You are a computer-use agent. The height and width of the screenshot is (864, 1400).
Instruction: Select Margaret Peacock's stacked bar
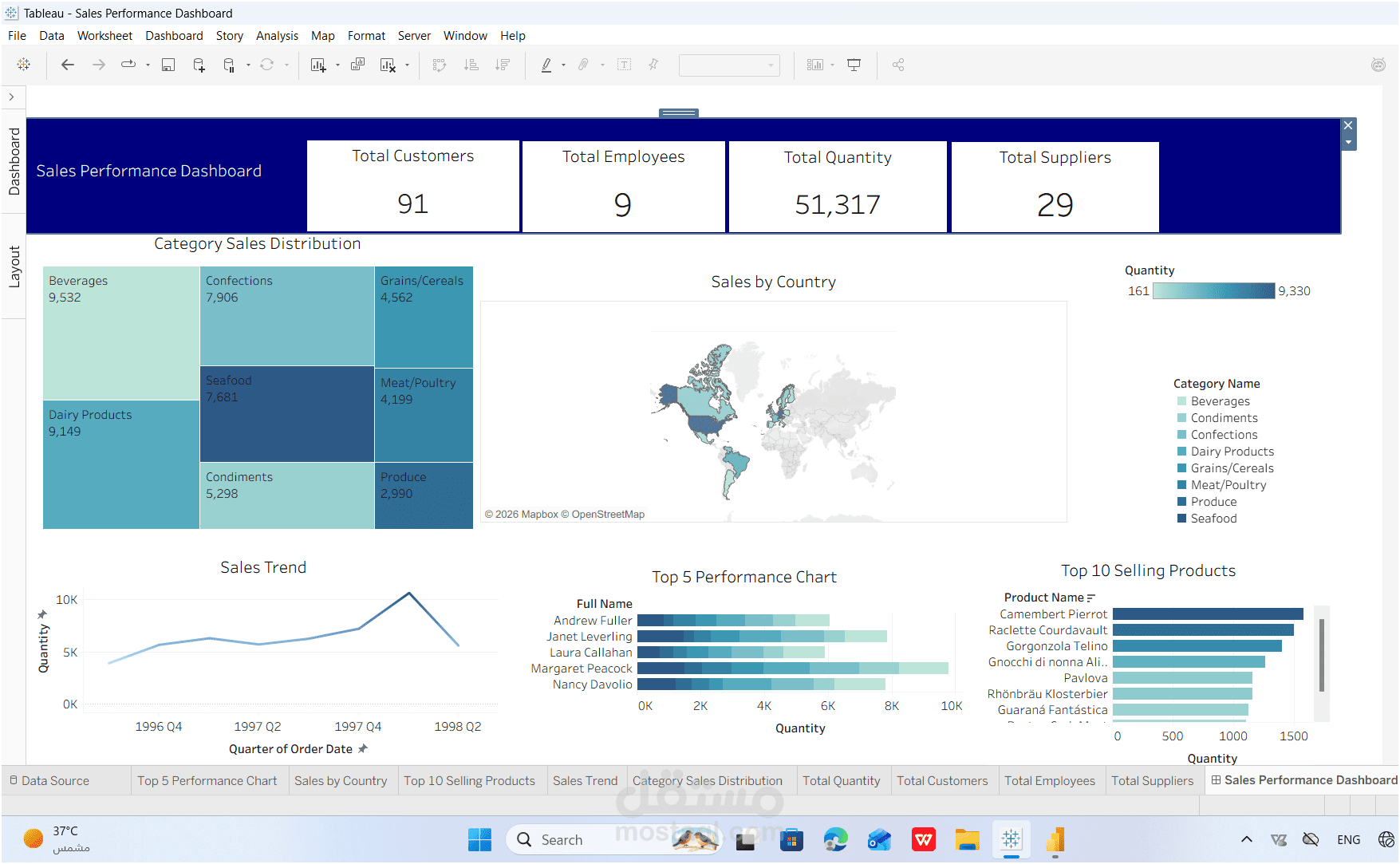coord(792,669)
